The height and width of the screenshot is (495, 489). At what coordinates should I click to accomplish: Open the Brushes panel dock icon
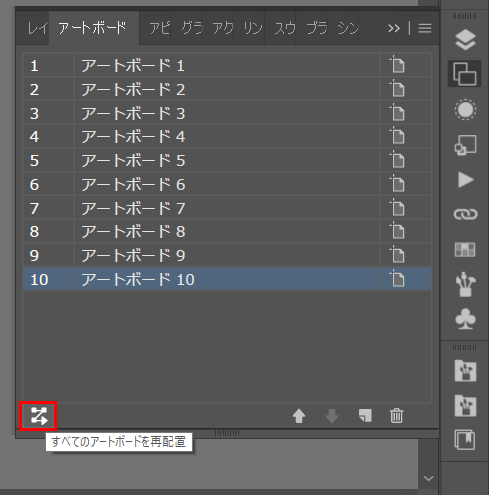pyautogui.click(x=465, y=284)
